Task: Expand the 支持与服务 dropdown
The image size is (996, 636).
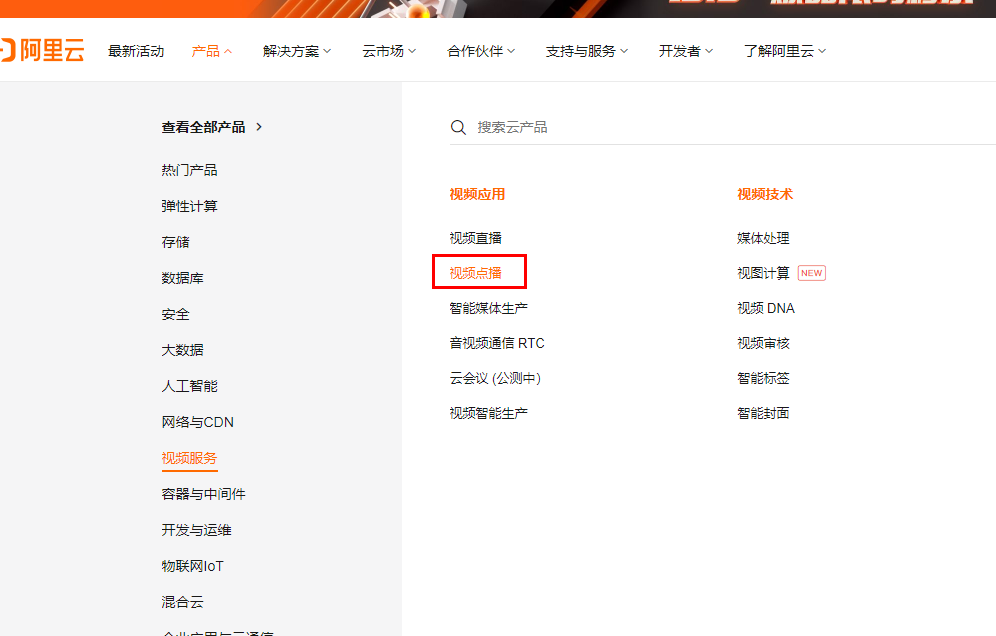Action: (x=587, y=51)
